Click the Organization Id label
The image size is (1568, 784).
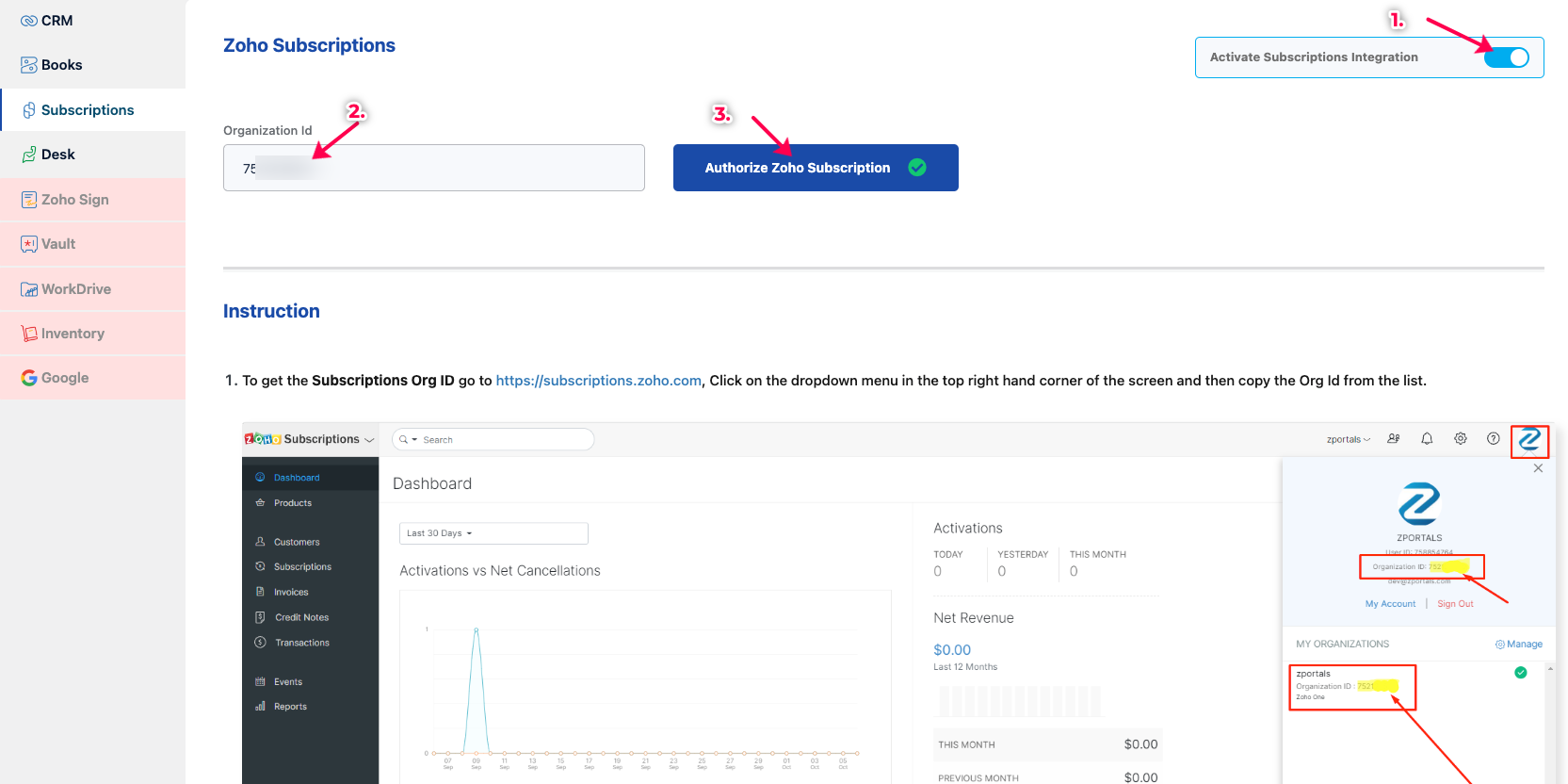pyautogui.click(x=267, y=131)
